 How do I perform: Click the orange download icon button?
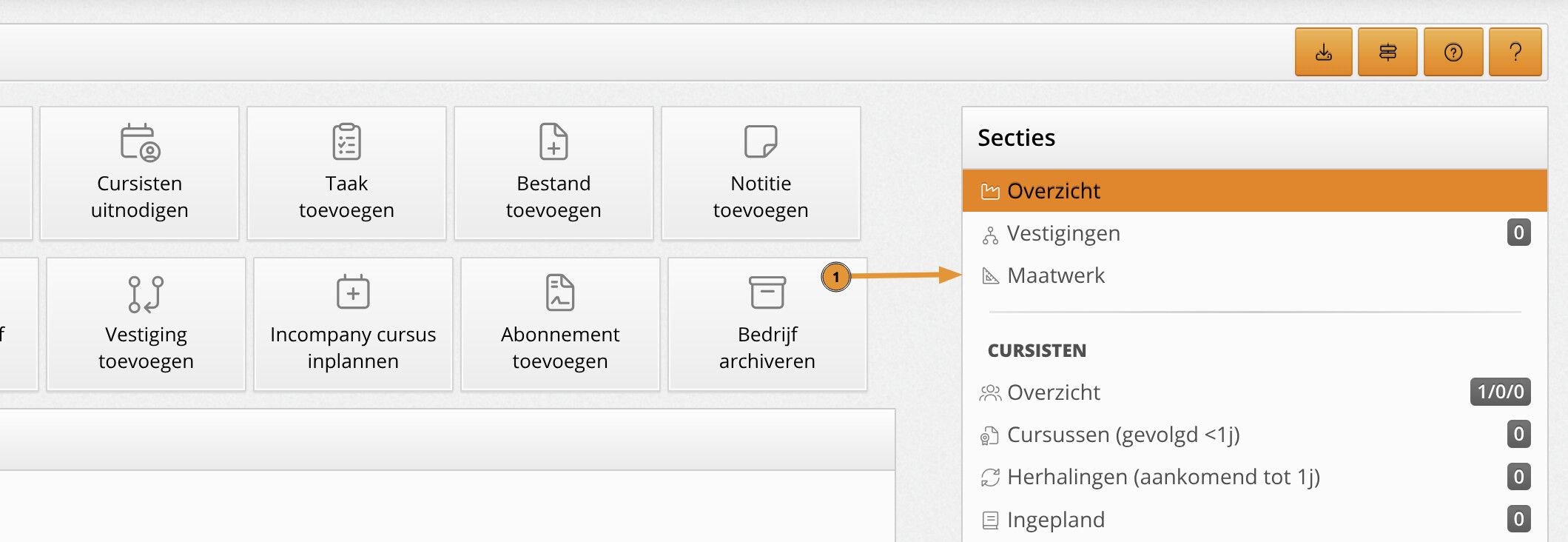tap(1323, 53)
